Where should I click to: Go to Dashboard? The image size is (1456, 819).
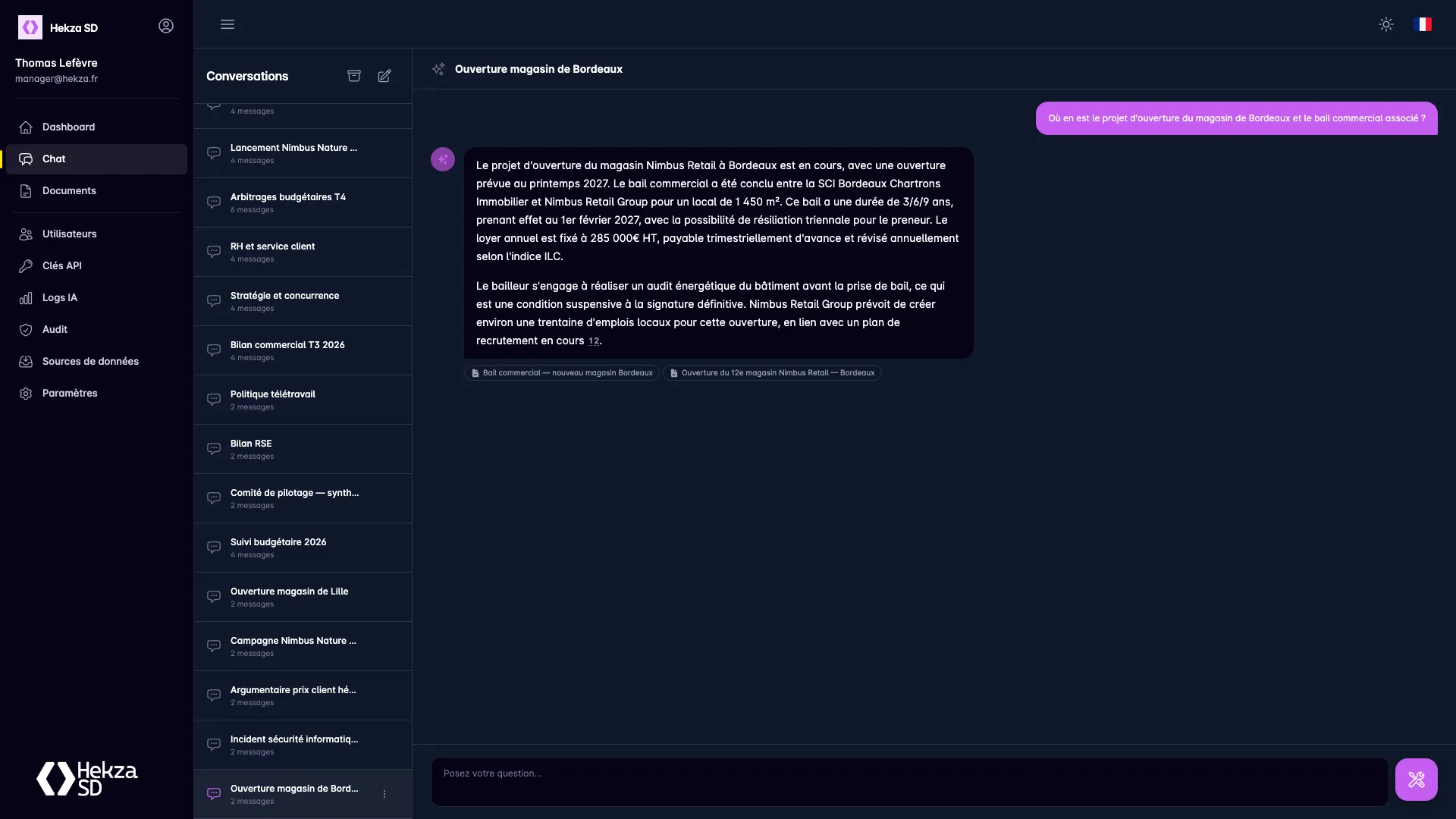pyautogui.click(x=96, y=127)
